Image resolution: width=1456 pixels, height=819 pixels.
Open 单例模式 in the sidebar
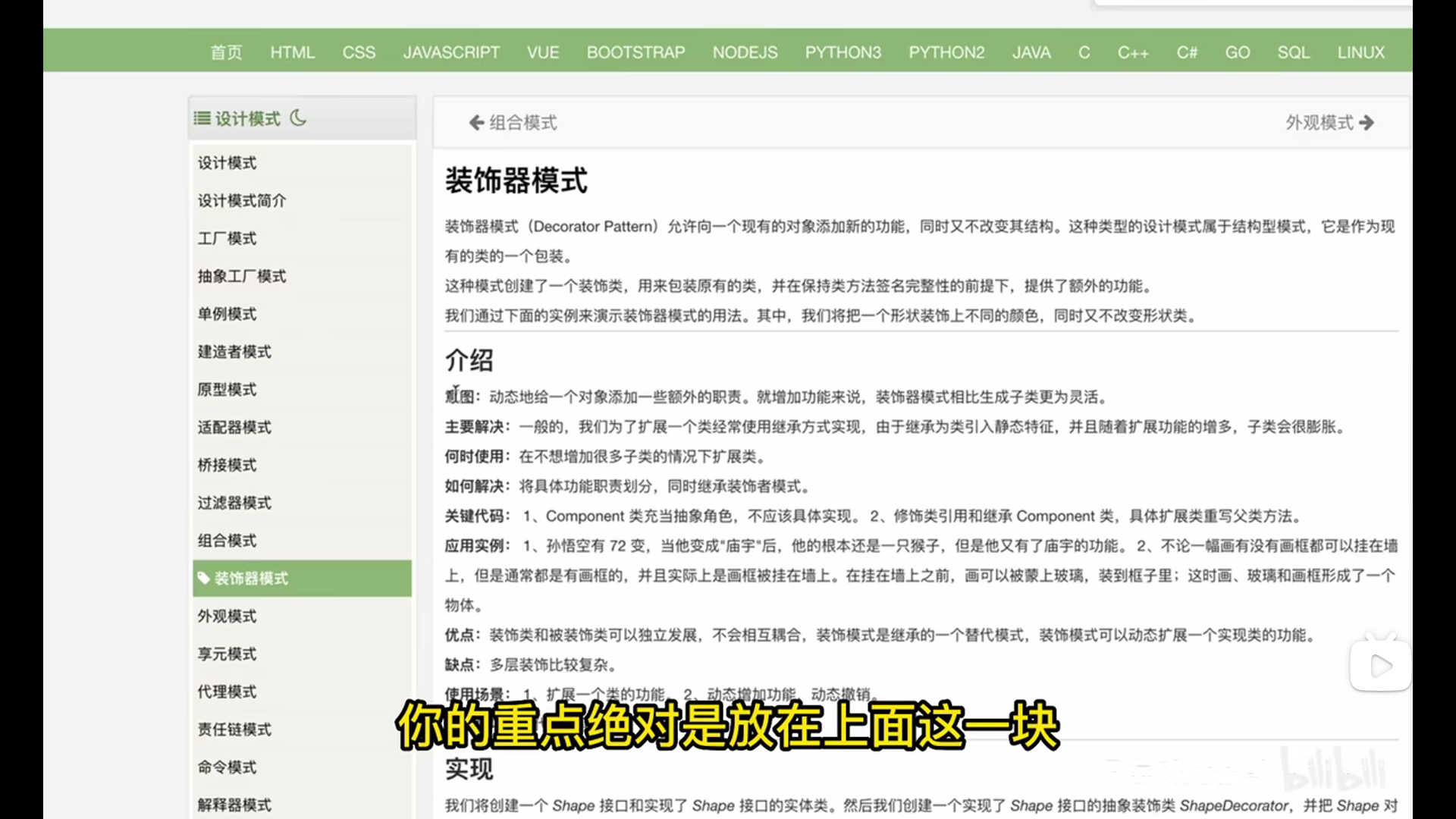click(227, 314)
